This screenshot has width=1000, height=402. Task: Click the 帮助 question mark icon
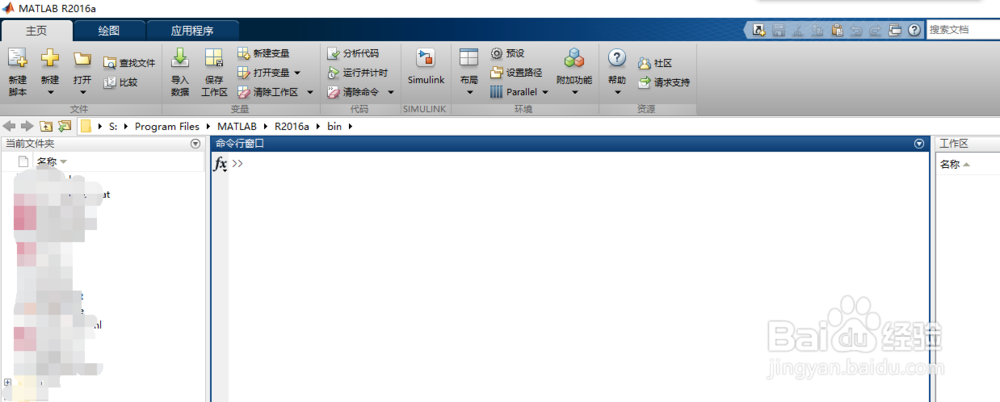(x=616, y=59)
